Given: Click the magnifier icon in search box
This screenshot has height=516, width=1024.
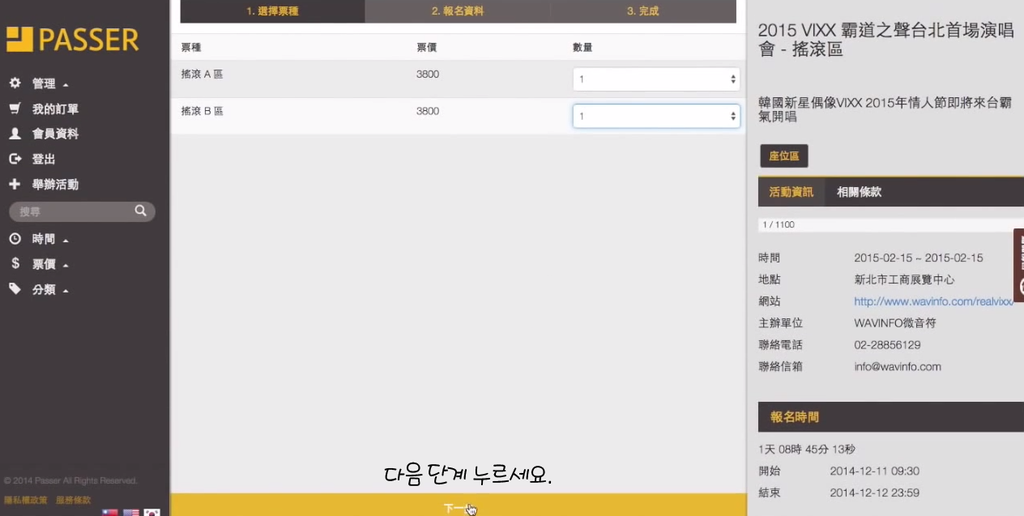Looking at the screenshot, I should pyautogui.click(x=140, y=211).
